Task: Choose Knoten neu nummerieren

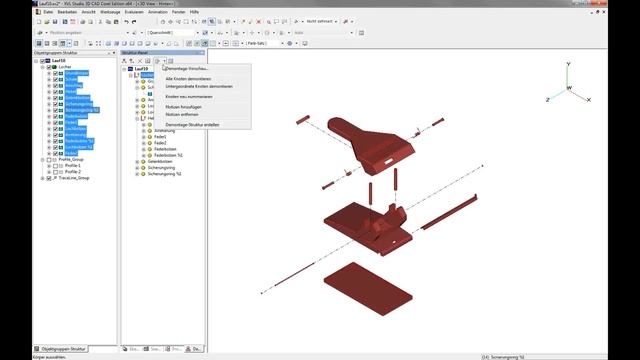Action: [189, 97]
